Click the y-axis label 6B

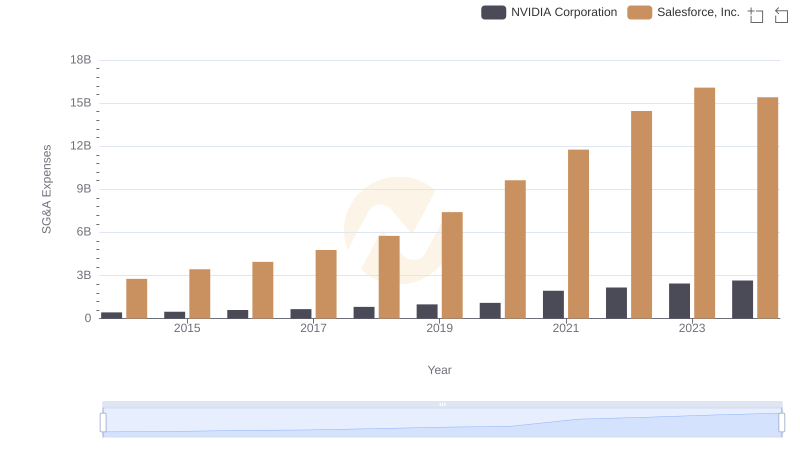[x=84, y=232]
